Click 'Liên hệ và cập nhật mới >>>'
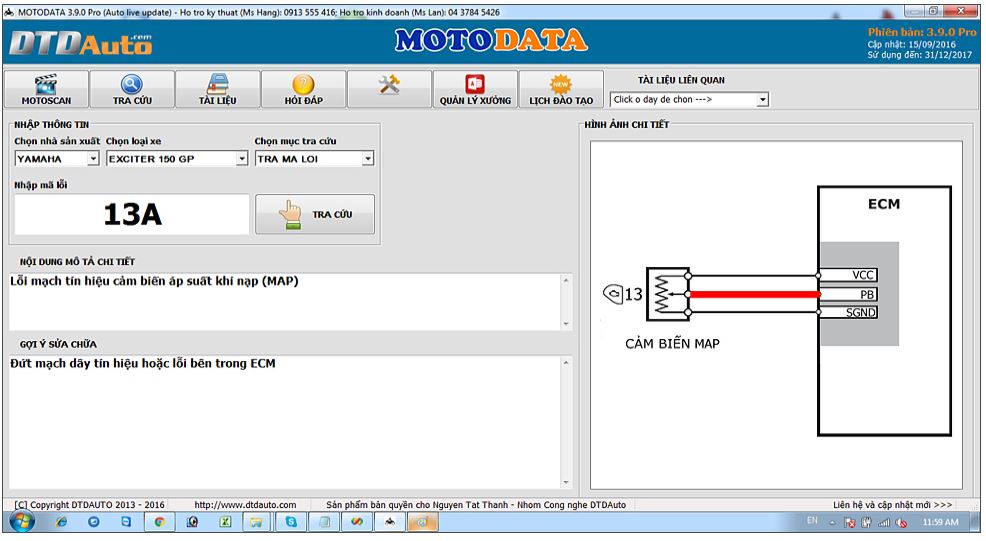Screen dimensions: 986x541 tap(892, 505)
